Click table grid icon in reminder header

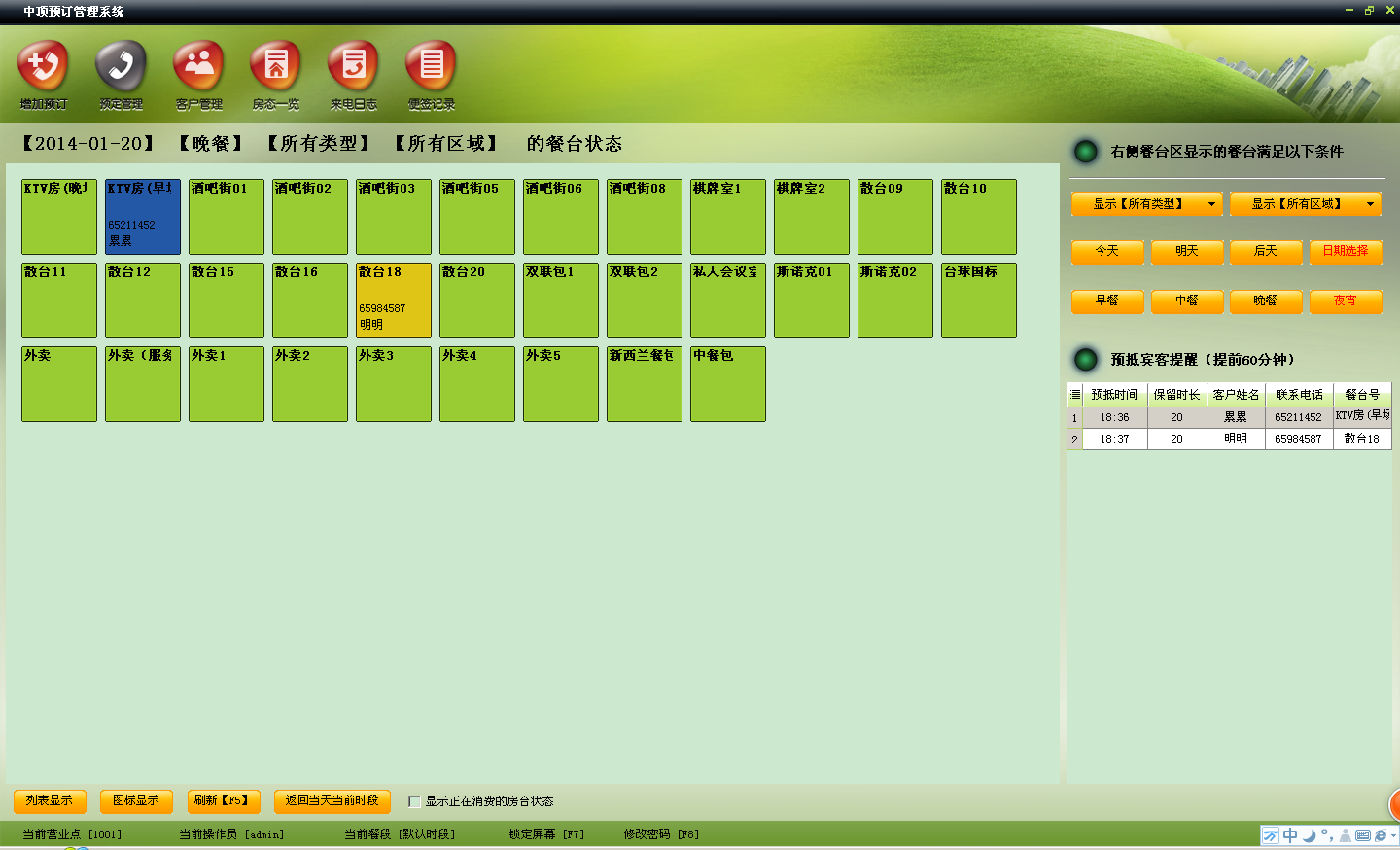pyautogui.click(x=1074, y=395)
